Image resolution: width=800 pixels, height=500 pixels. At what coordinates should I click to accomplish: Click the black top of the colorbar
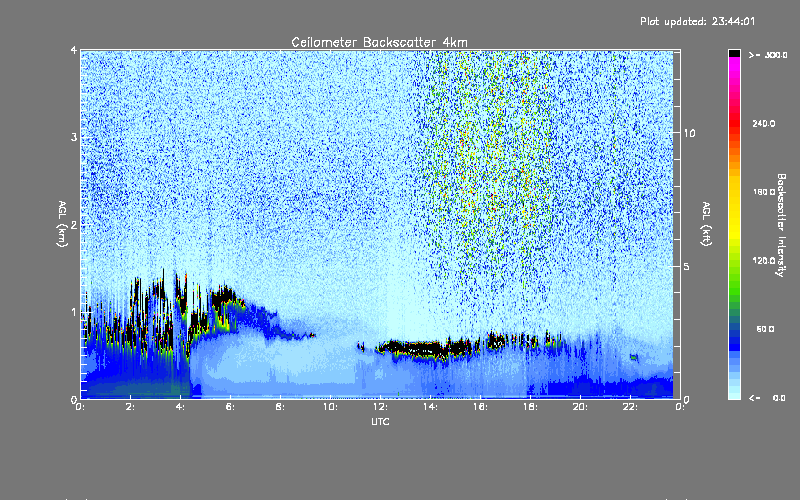coord(734,53)
